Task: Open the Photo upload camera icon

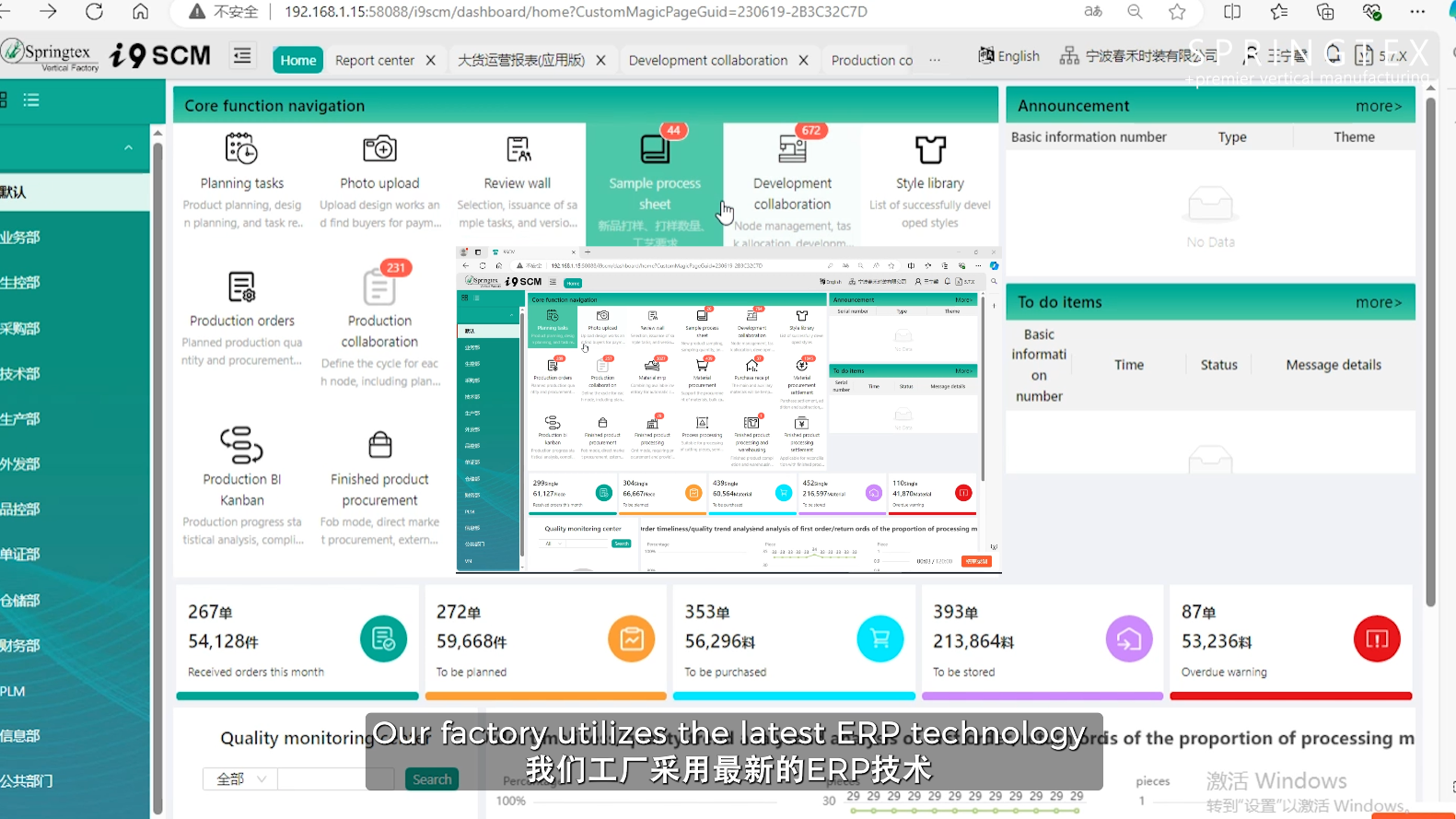Action: pyautogui.click(x=379, y=148)
